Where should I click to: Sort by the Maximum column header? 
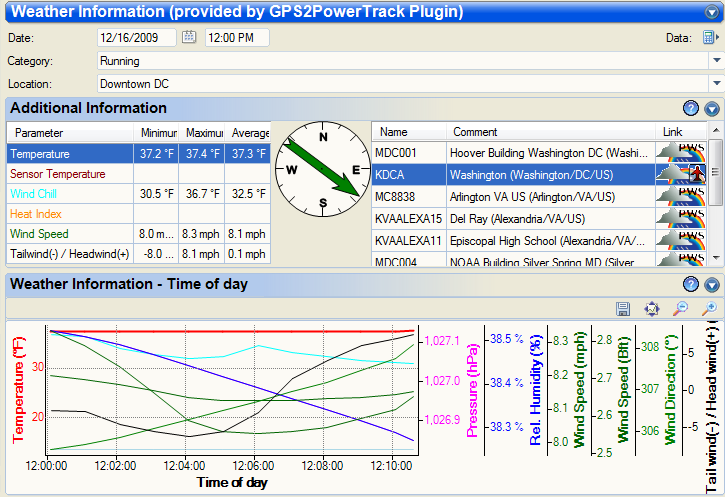pos(202,133)
